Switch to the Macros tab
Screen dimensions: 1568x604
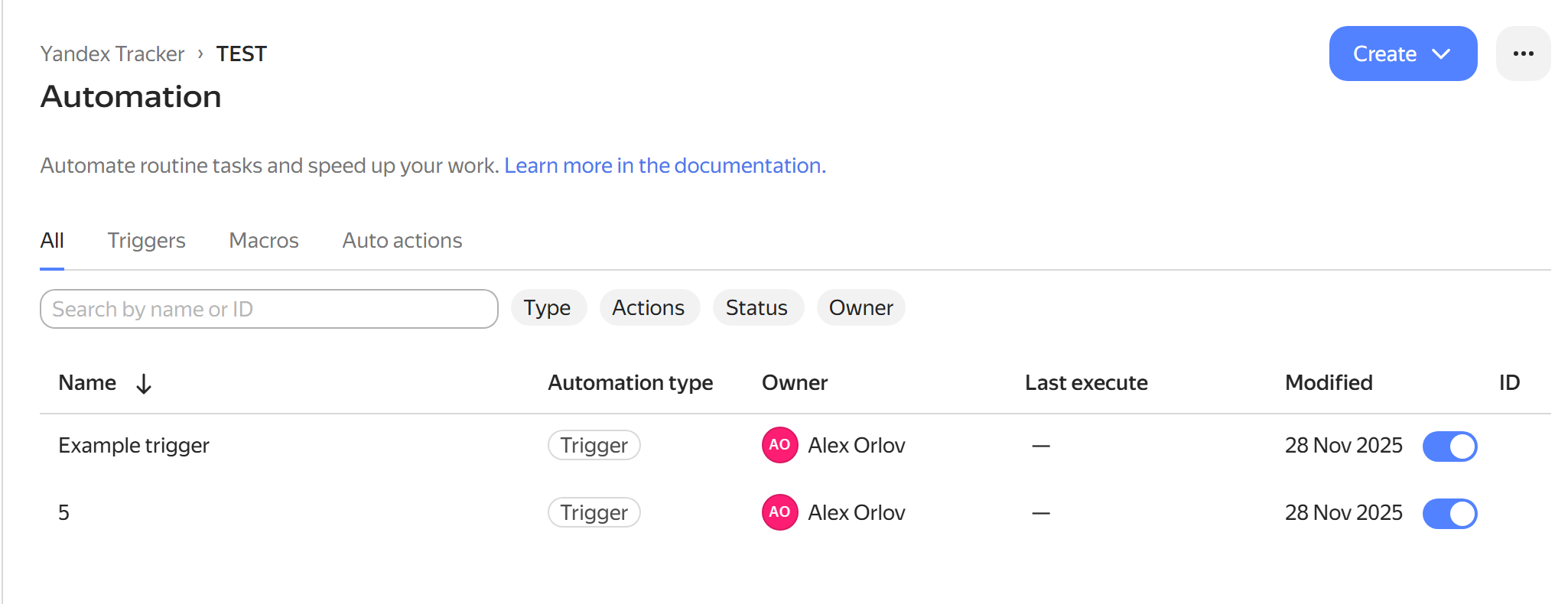pos(264,241)
